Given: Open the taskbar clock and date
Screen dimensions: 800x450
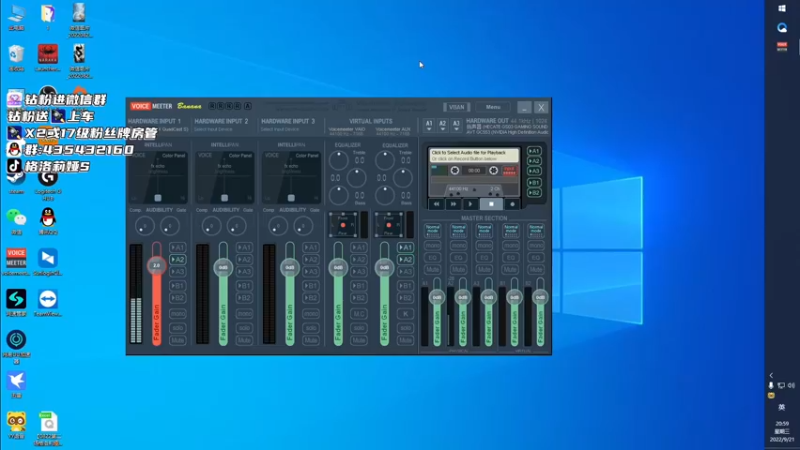Looking at the screenshot, I should tap(782, 432).
